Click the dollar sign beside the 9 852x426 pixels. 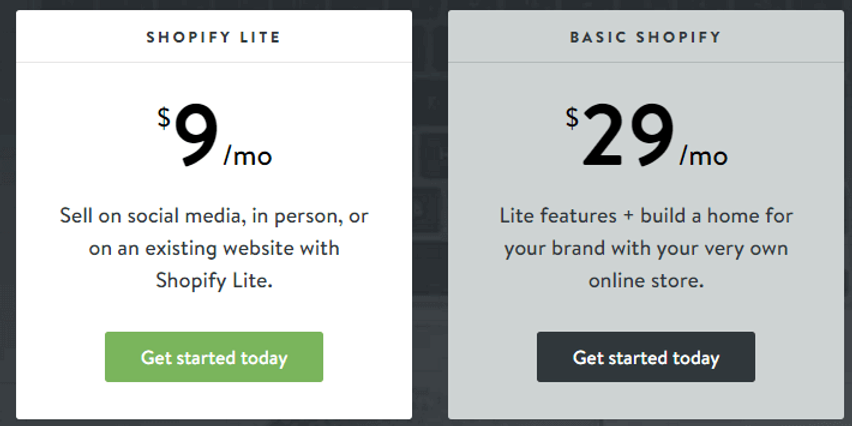[164, 118]
